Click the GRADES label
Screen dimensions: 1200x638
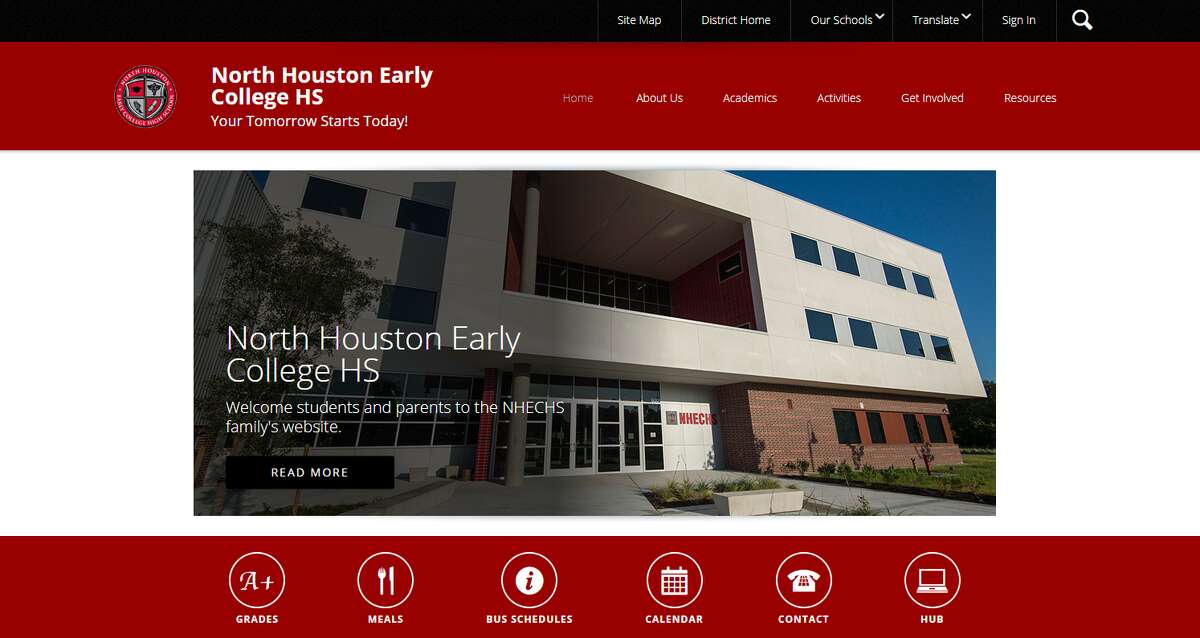click(x=257, y=619)
